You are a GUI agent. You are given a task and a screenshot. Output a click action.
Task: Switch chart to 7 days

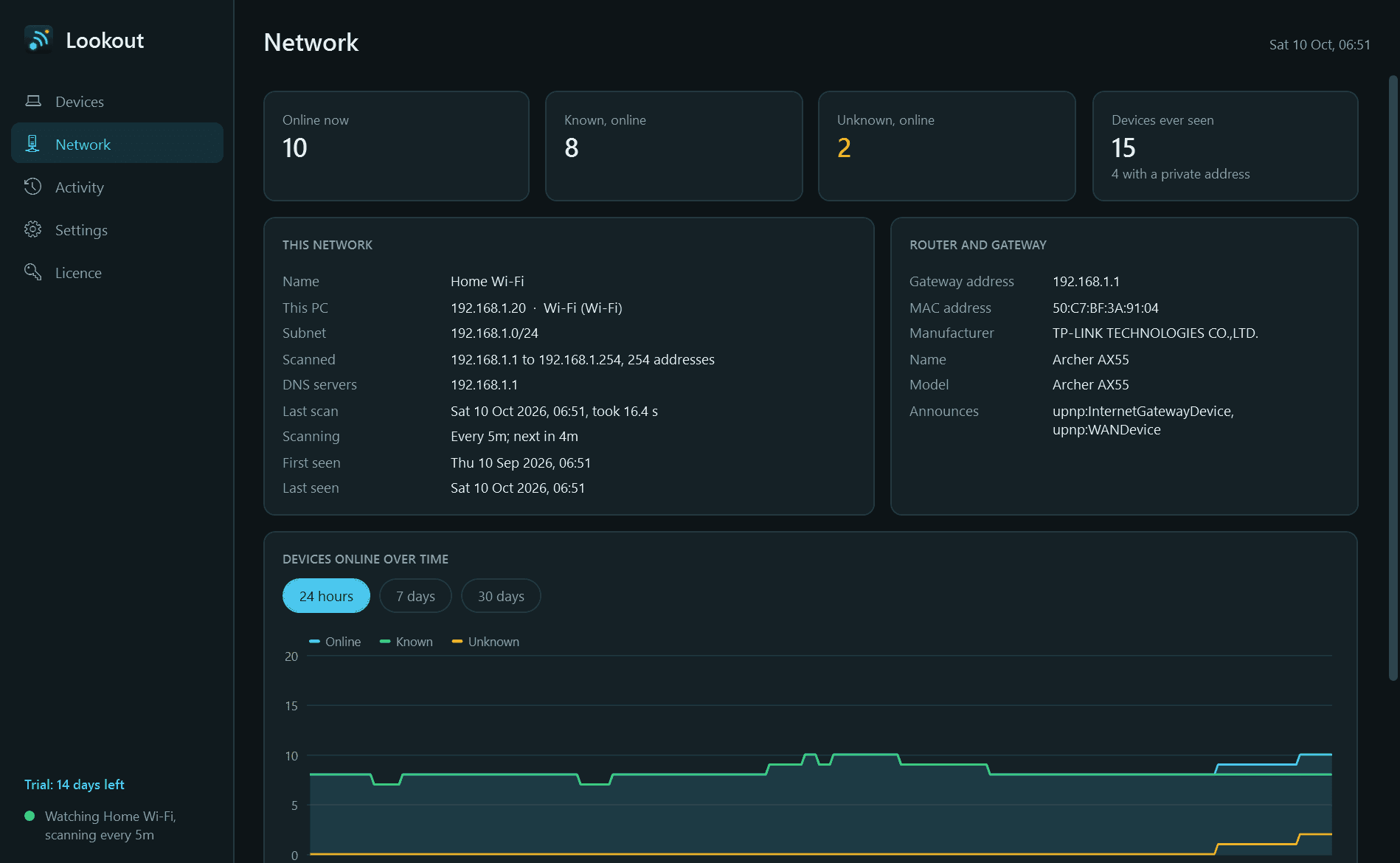(x=415, y=596)
